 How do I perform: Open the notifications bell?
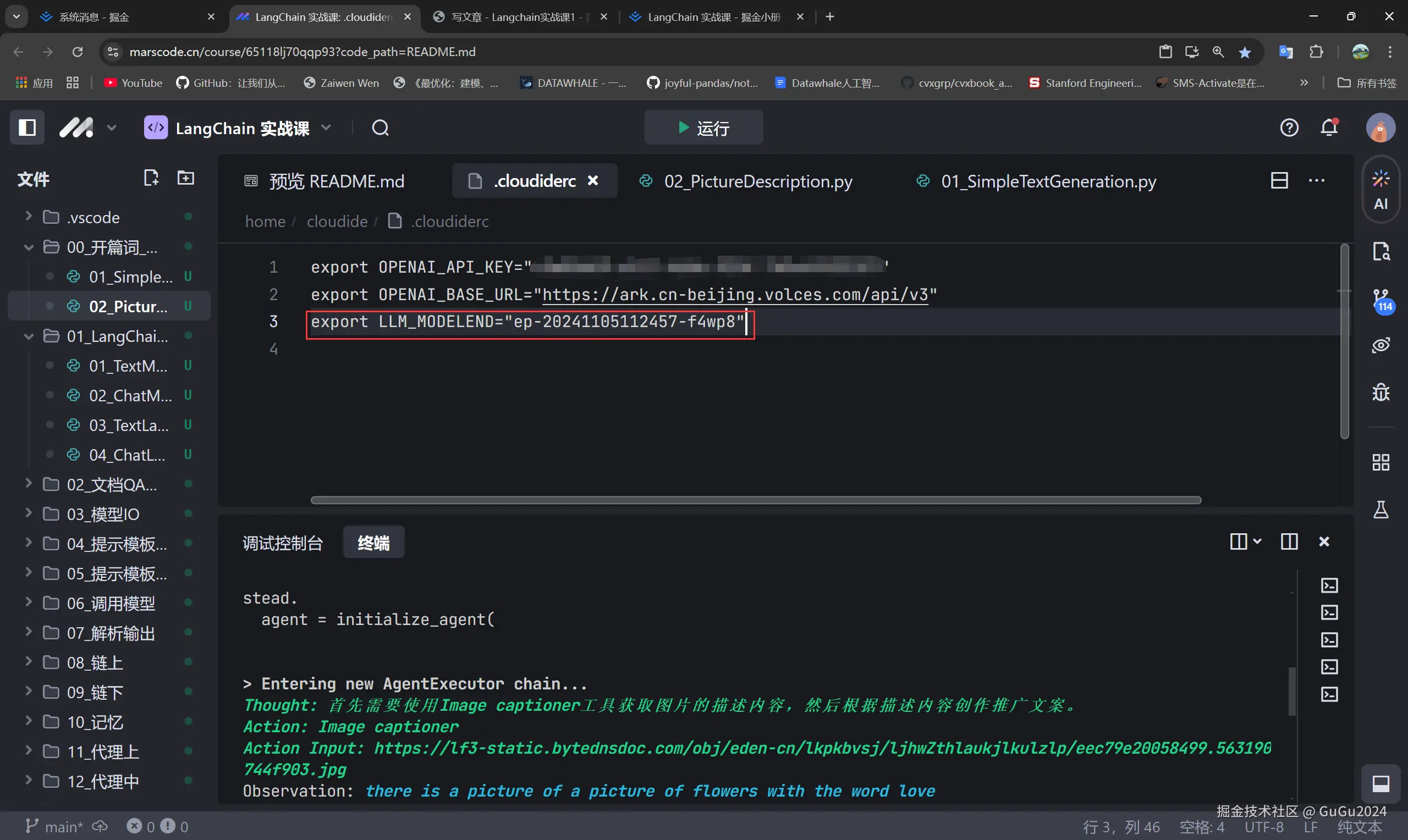1329,128
